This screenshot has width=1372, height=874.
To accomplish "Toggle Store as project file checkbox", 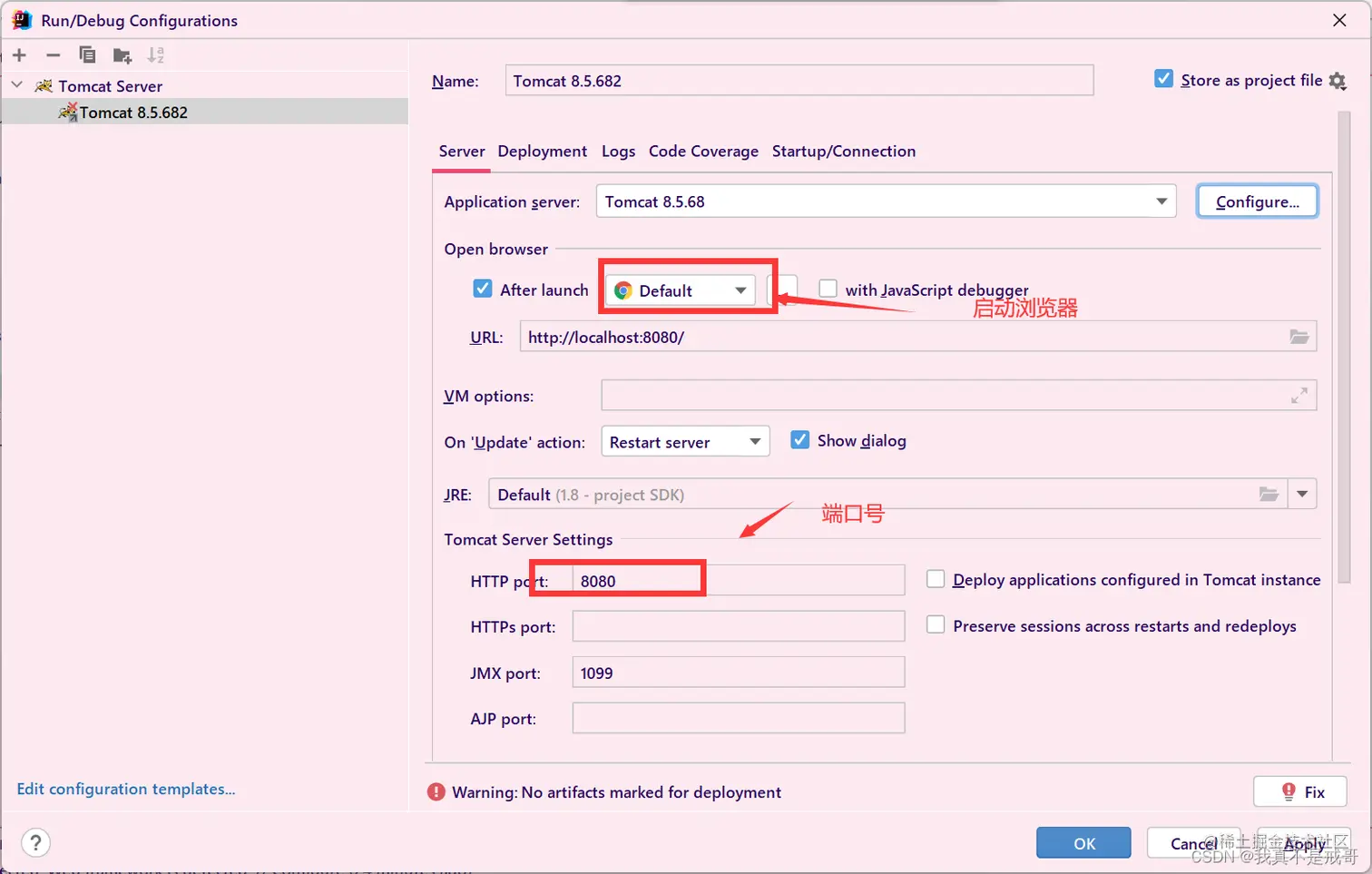I will (x=1163, y=79).
